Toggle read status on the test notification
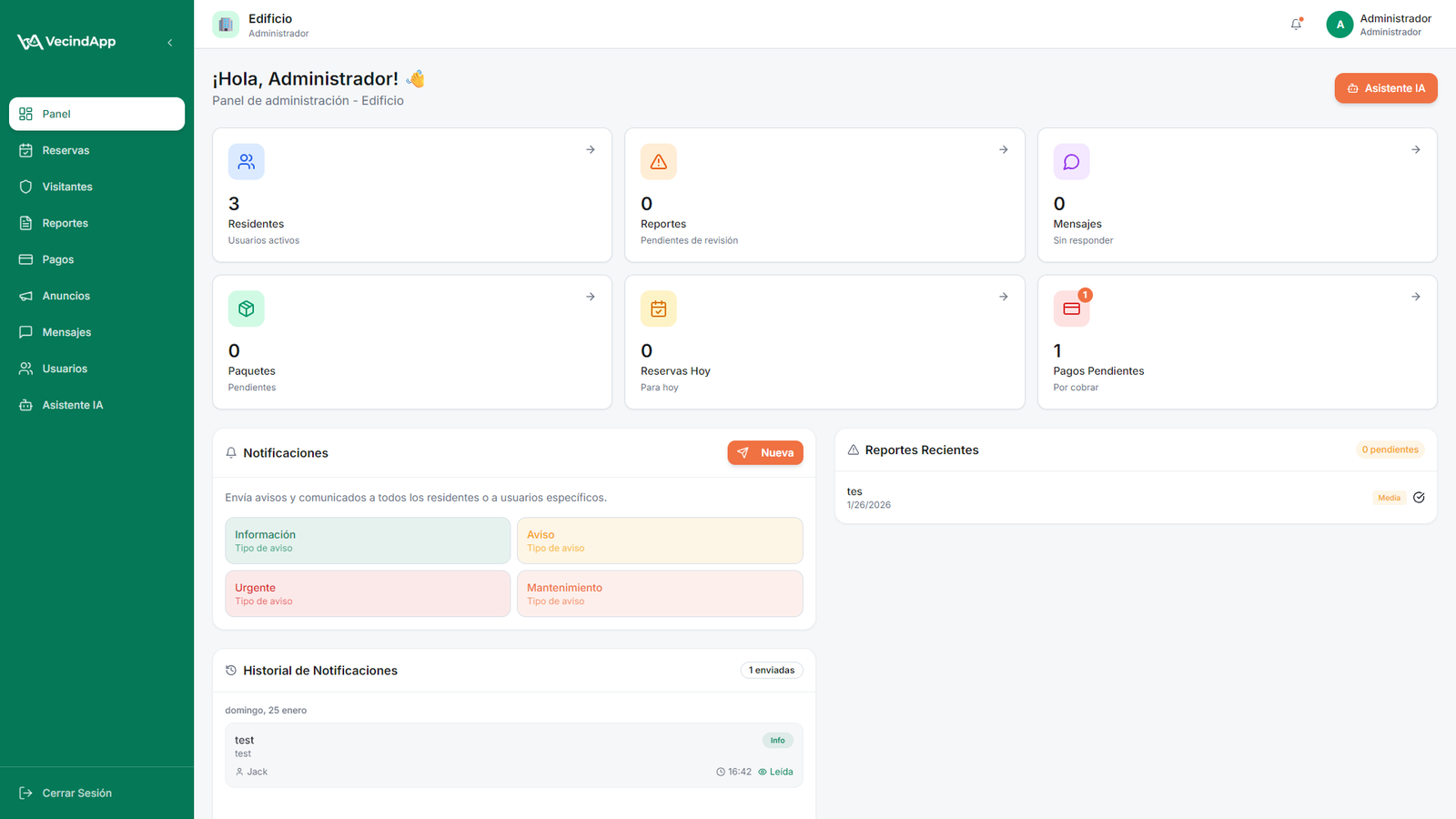Viewport: 1456px width, 819px height. click(775, 771)
